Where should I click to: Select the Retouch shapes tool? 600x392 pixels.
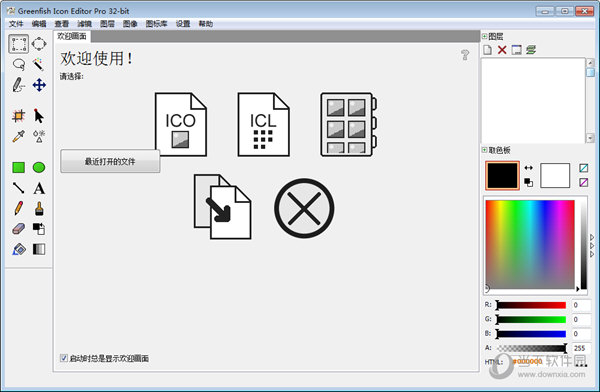(x=39, y=136)
